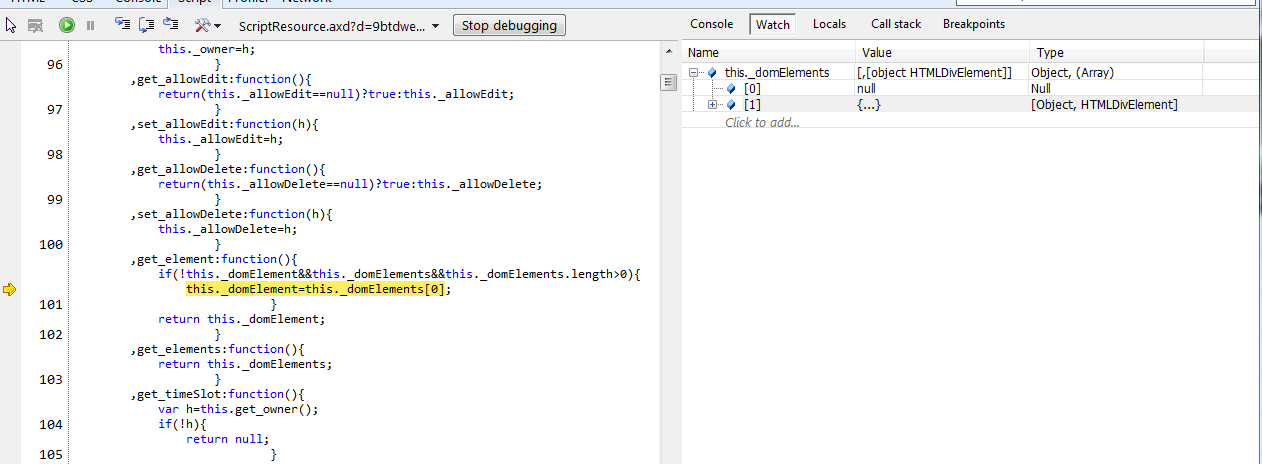1262x464 pixels.
Task: Click the Value column header
Action: pos(943,52)
